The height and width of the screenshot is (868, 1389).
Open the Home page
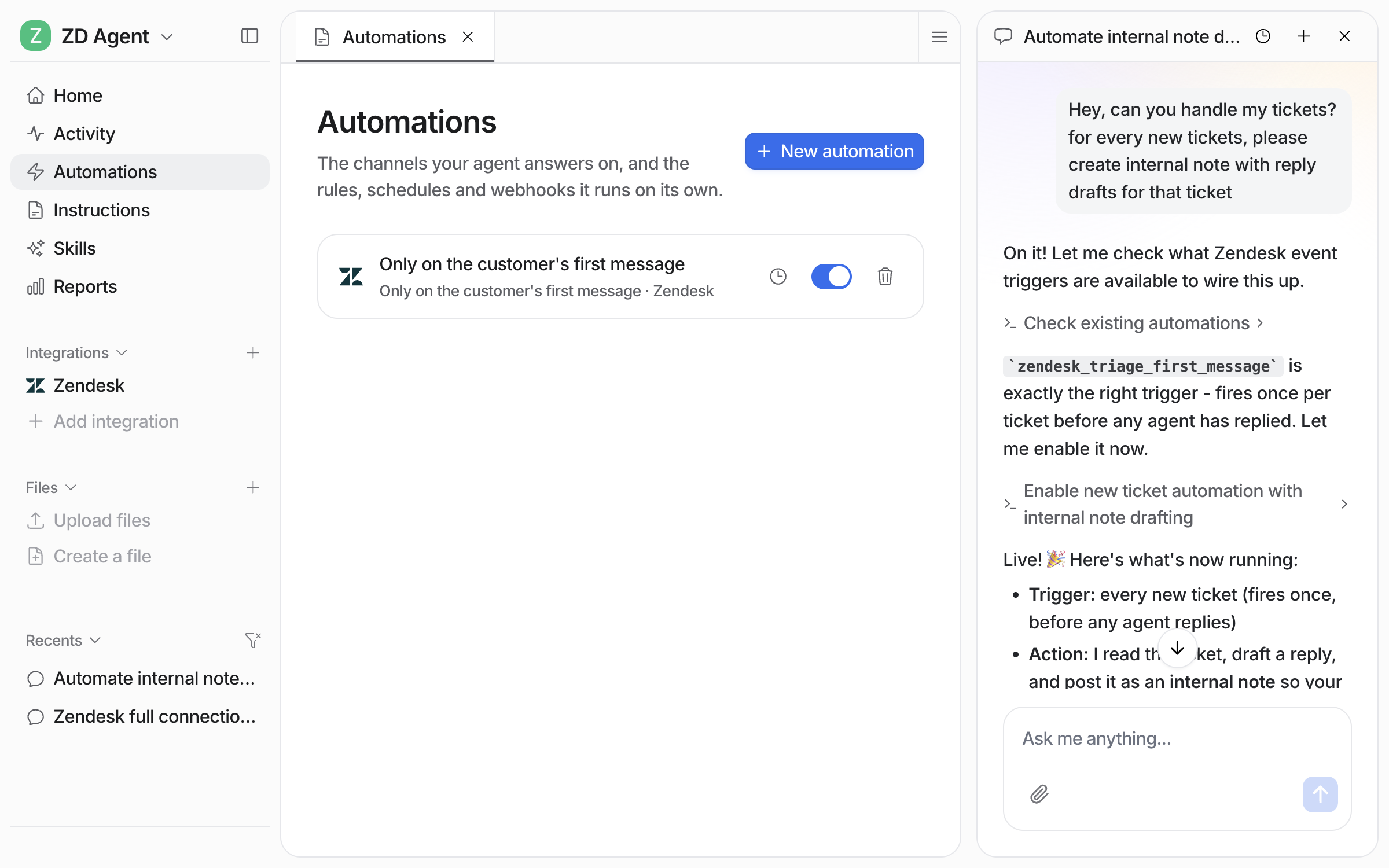pos(139,95)
